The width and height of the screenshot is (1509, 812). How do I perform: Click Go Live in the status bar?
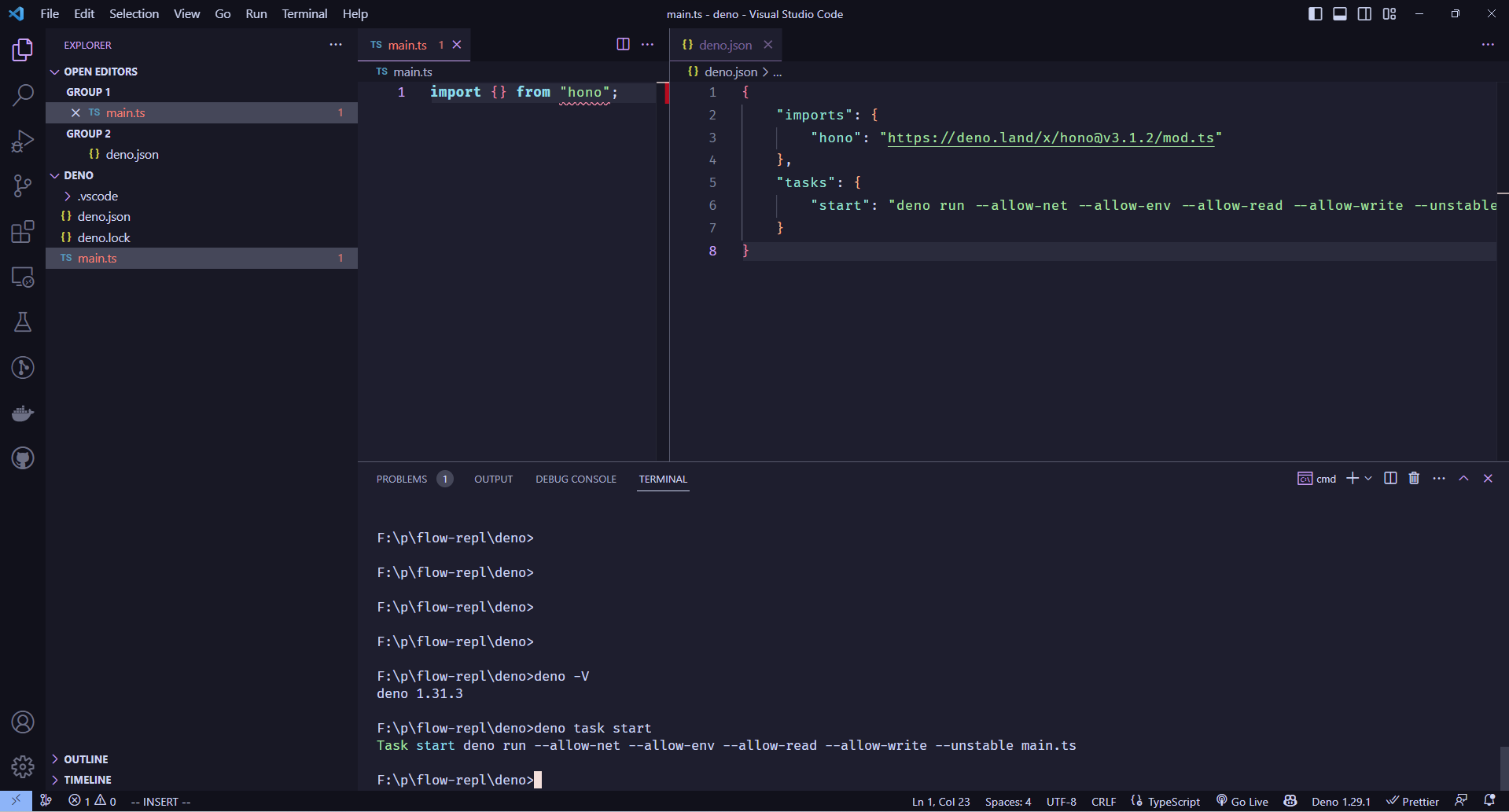[x=1241, y=801]
